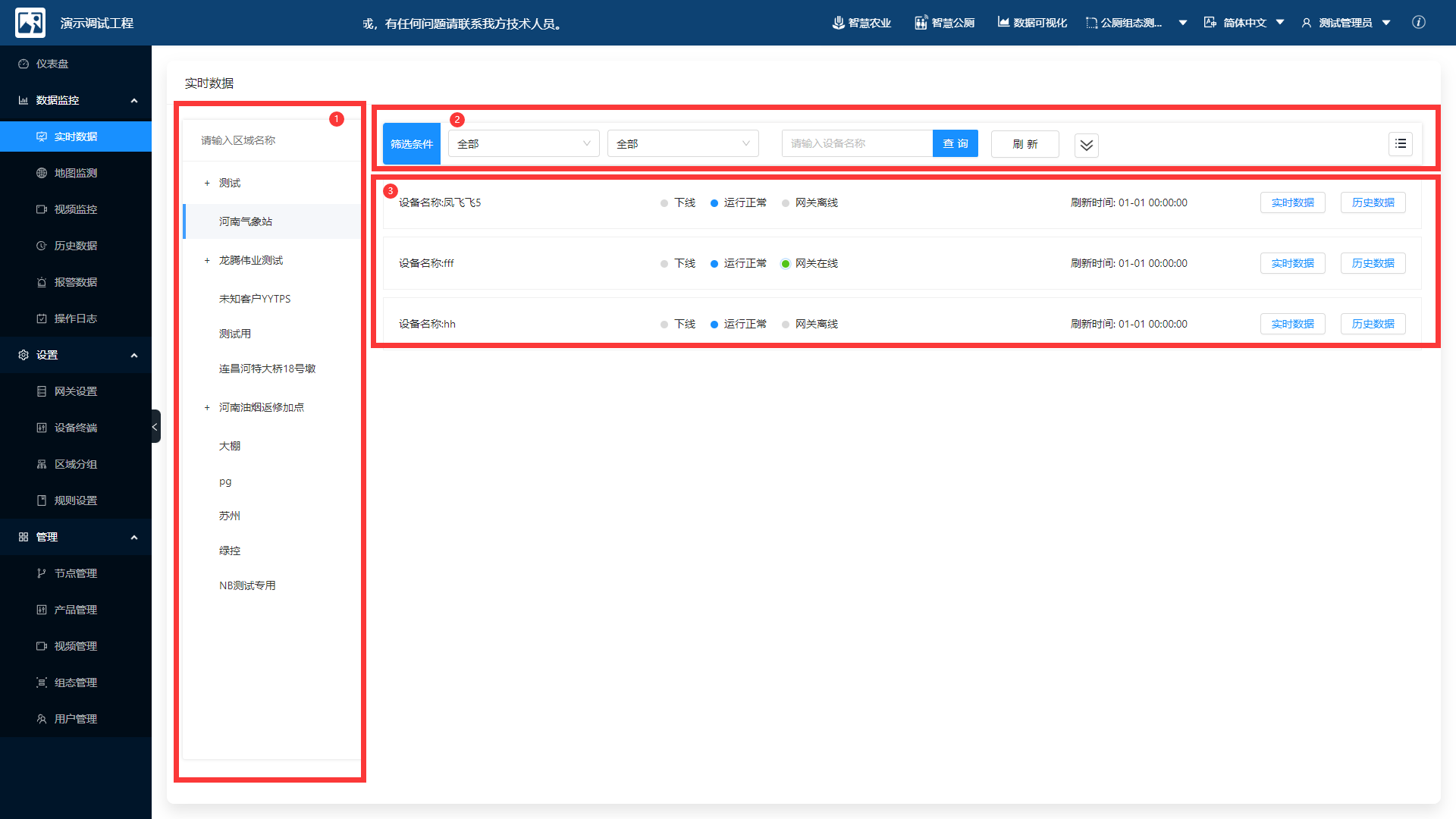Click the double-chevron expand filters icon
Screen dimensions: 1456x819
pyautogui.click(x=1086, y=145)
